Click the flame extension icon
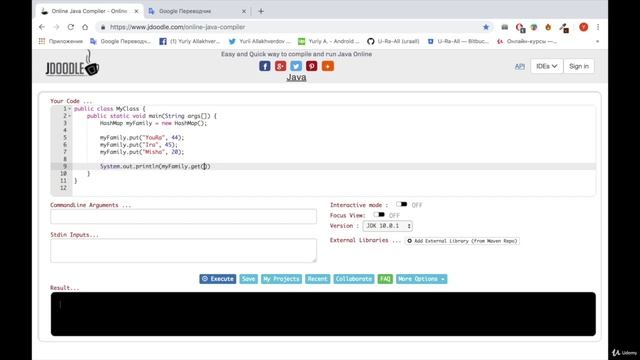640x360 pixels. click(548, 27)
